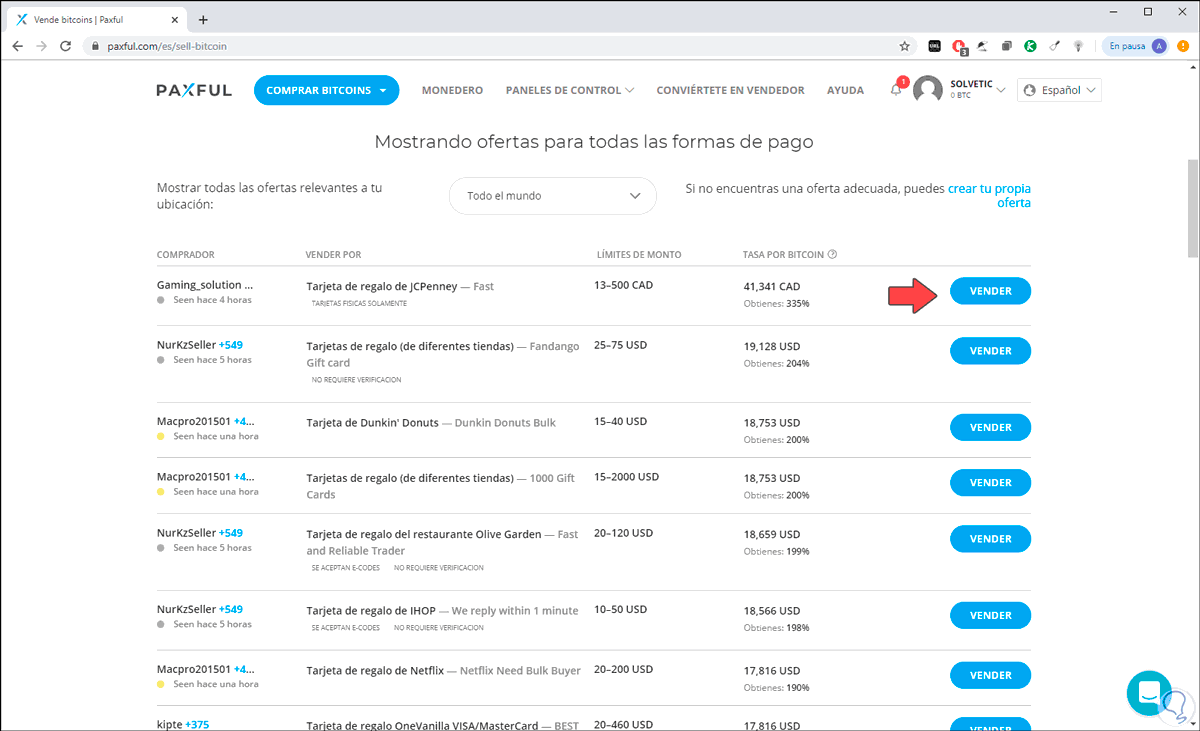Click Vender for the 1000 Gift Cards offer
The height and width of the screenshot is (731, 1200).
click(990, 483)
